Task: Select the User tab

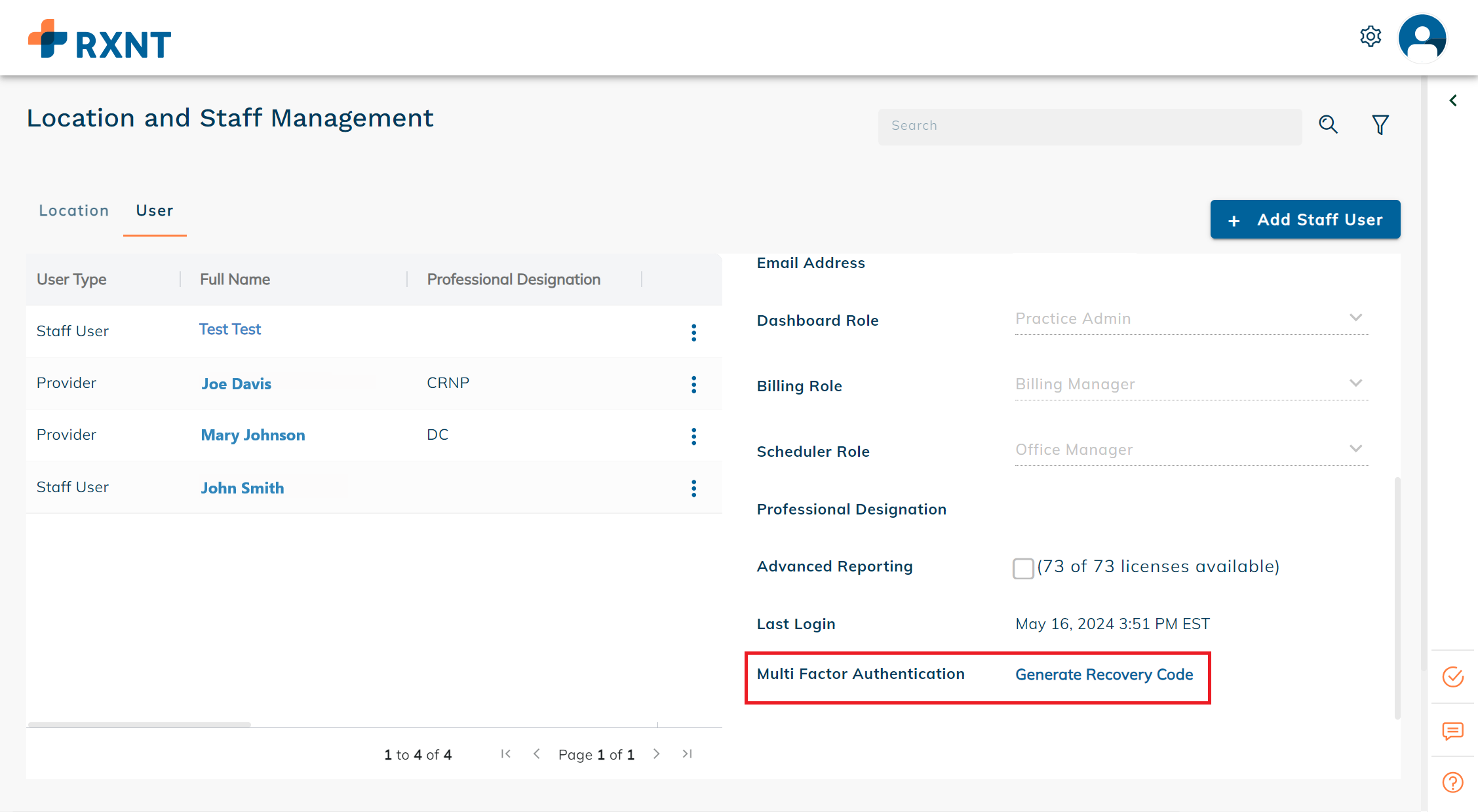Action: [x=155, y=210]
